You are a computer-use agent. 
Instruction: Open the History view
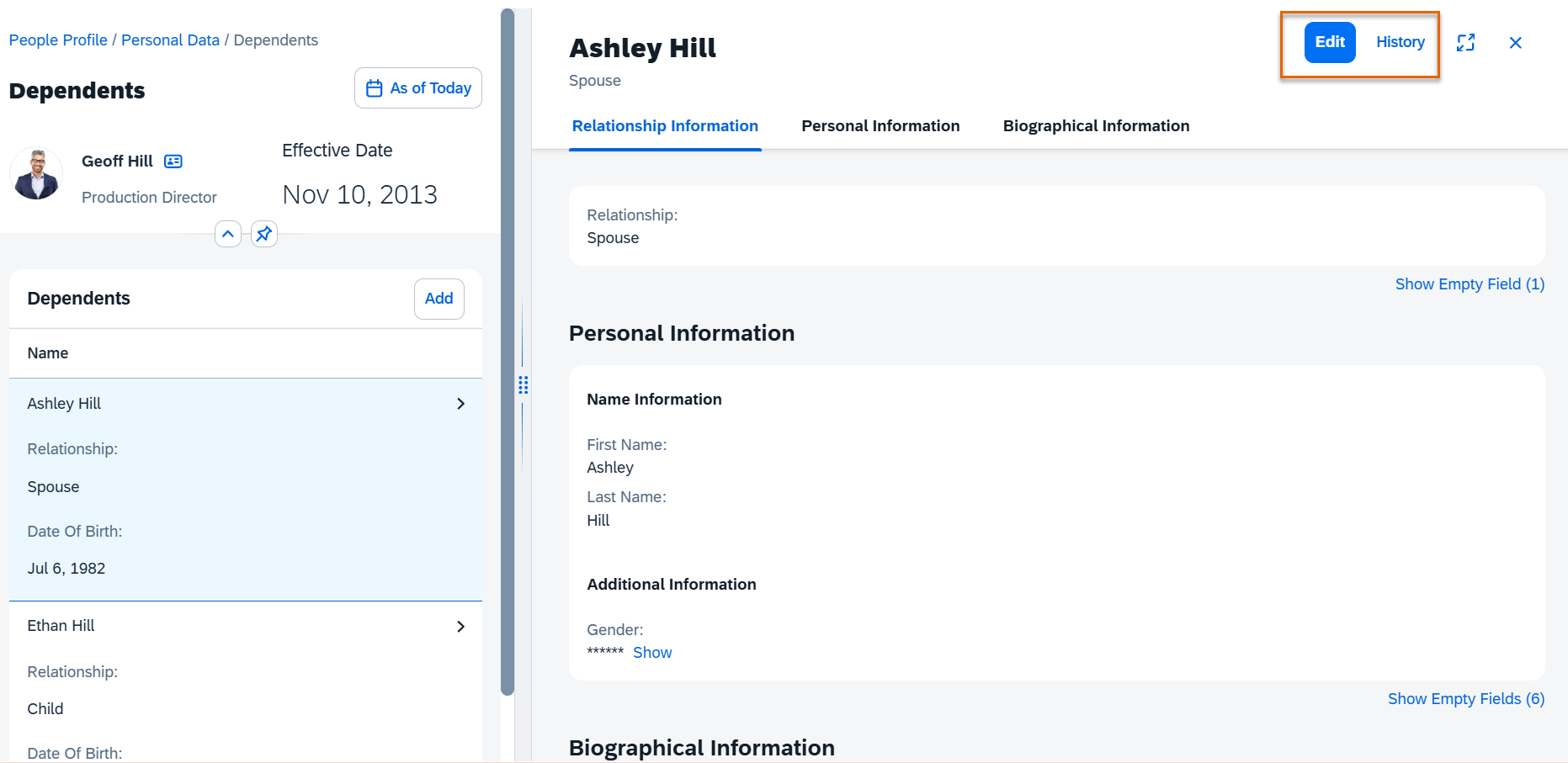[1400, 42]
